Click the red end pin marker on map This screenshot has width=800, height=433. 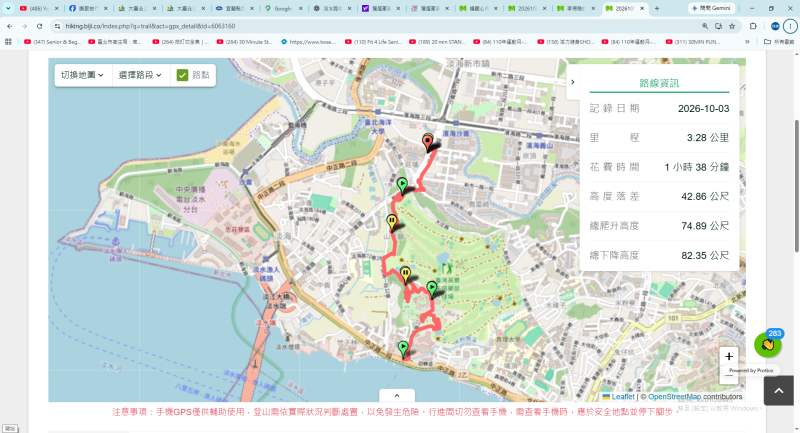pos(428,143)
